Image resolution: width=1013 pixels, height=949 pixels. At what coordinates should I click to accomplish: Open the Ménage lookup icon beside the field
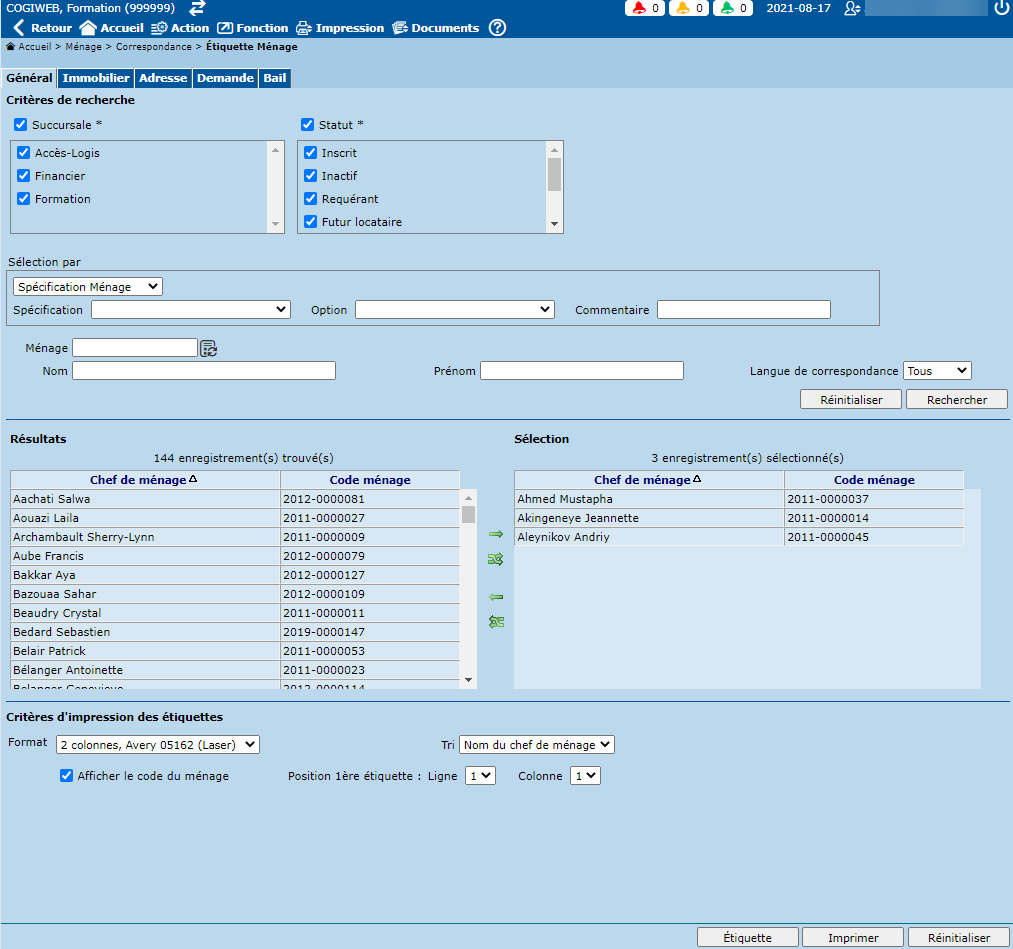coord(208,348)
